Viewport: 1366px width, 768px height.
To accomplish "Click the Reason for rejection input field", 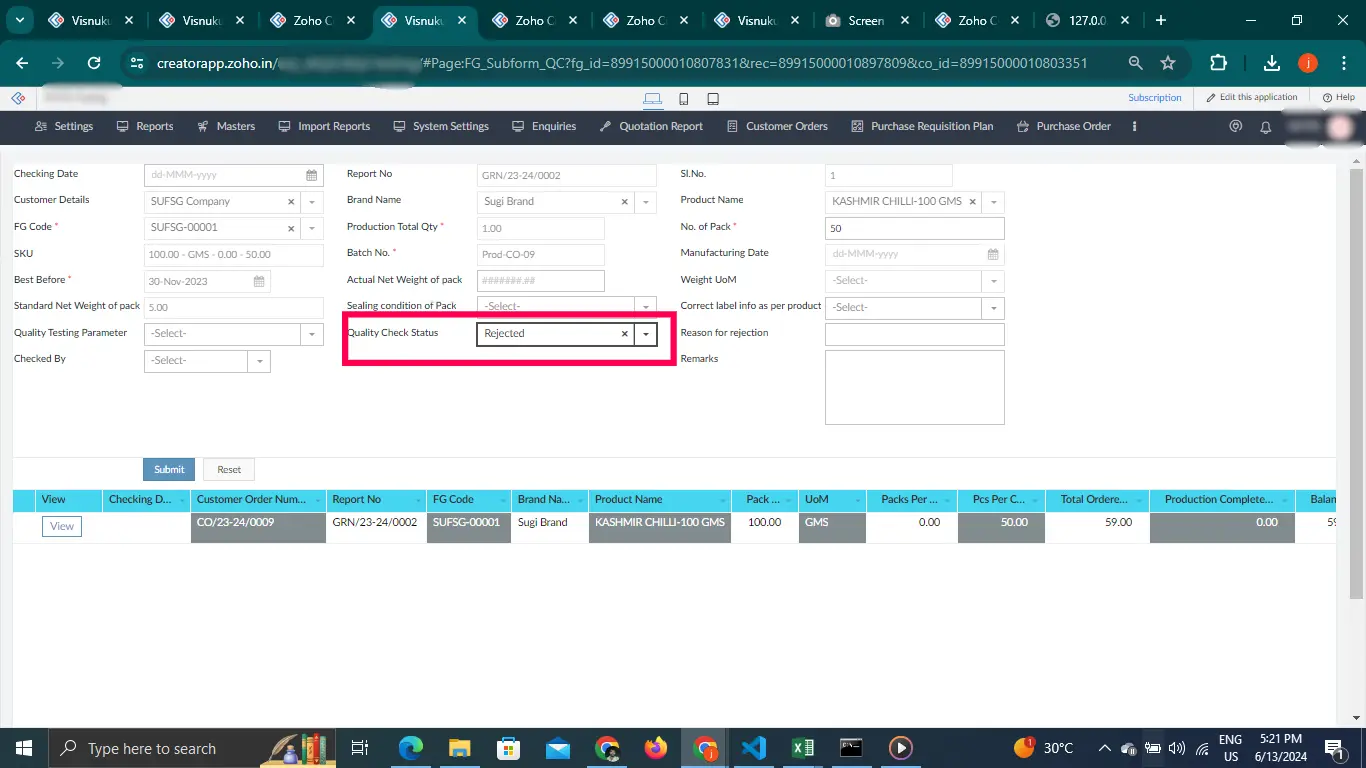I will tap(914, 334).
